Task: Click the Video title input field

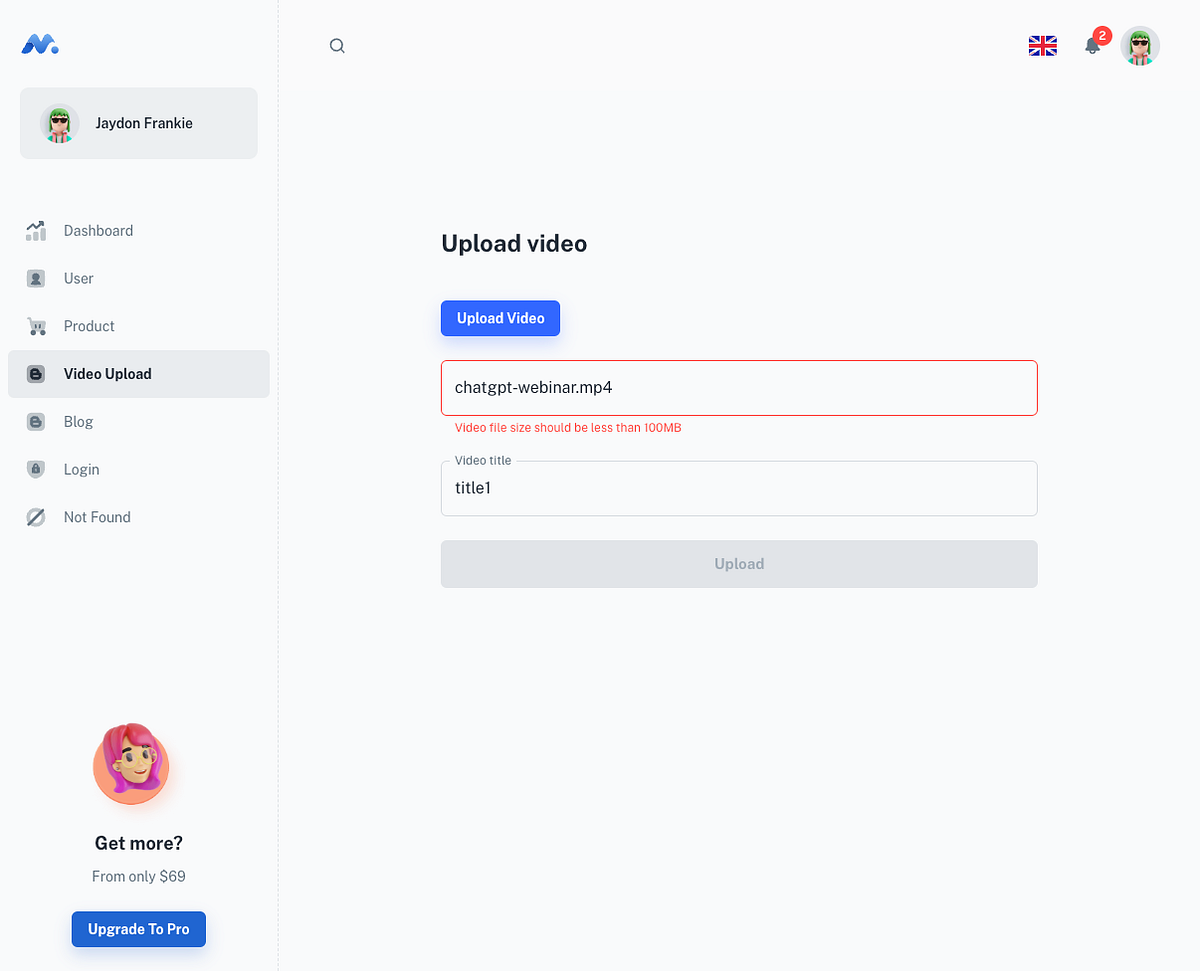Action: click(x=739, y=488)
